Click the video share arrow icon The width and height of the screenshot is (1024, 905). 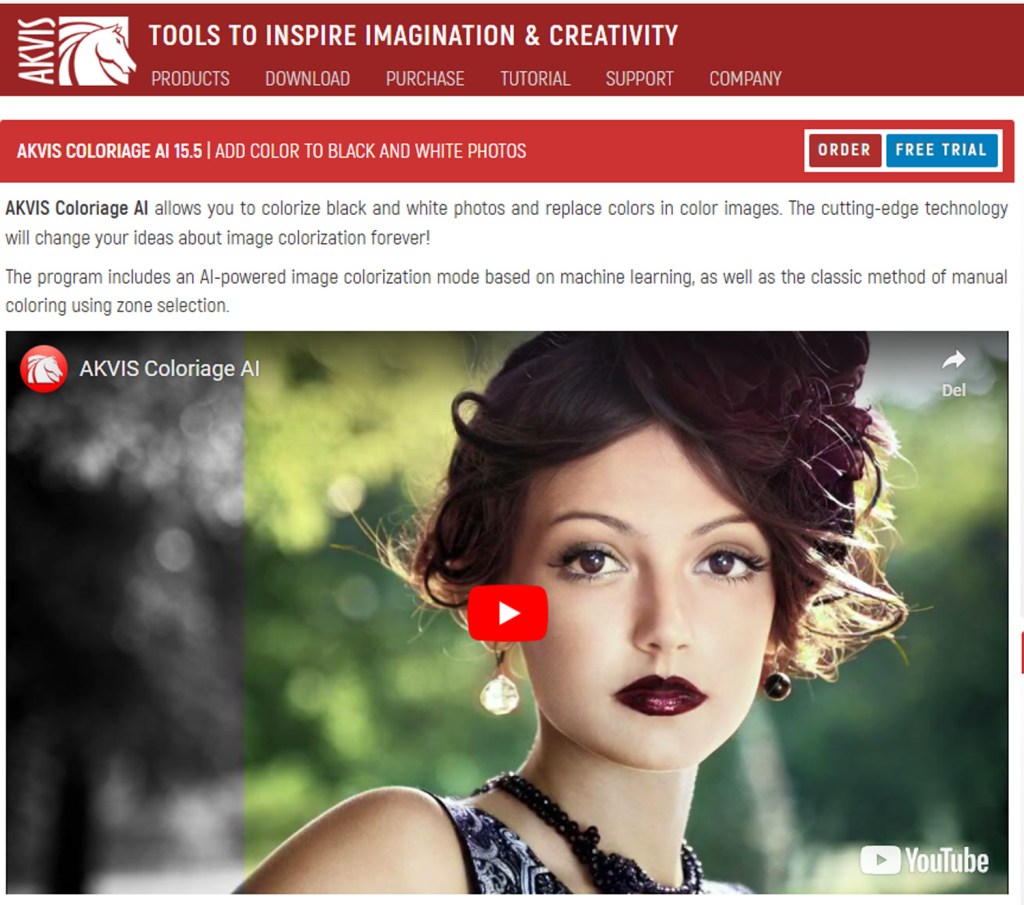tap(953, 361)
